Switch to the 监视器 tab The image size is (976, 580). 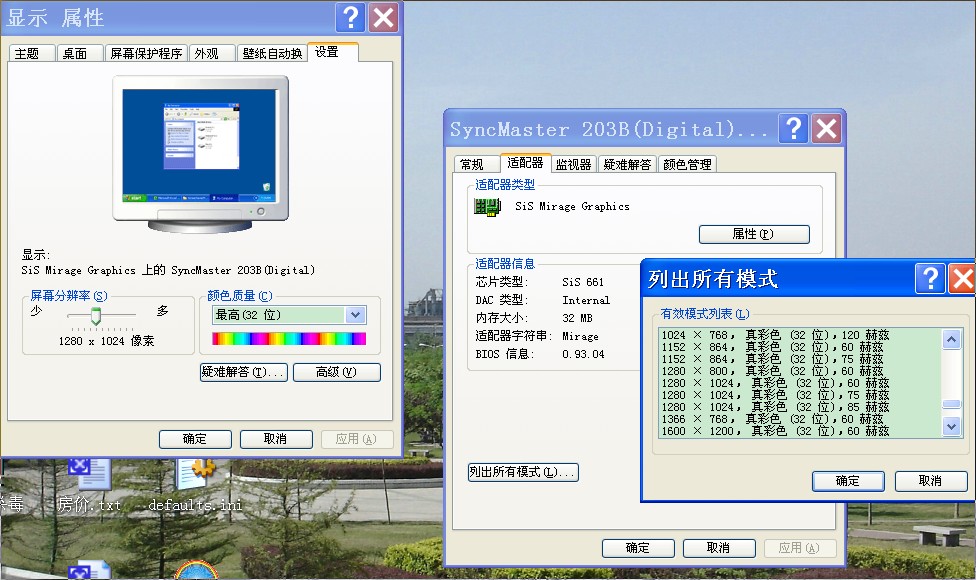coord(573,164)
